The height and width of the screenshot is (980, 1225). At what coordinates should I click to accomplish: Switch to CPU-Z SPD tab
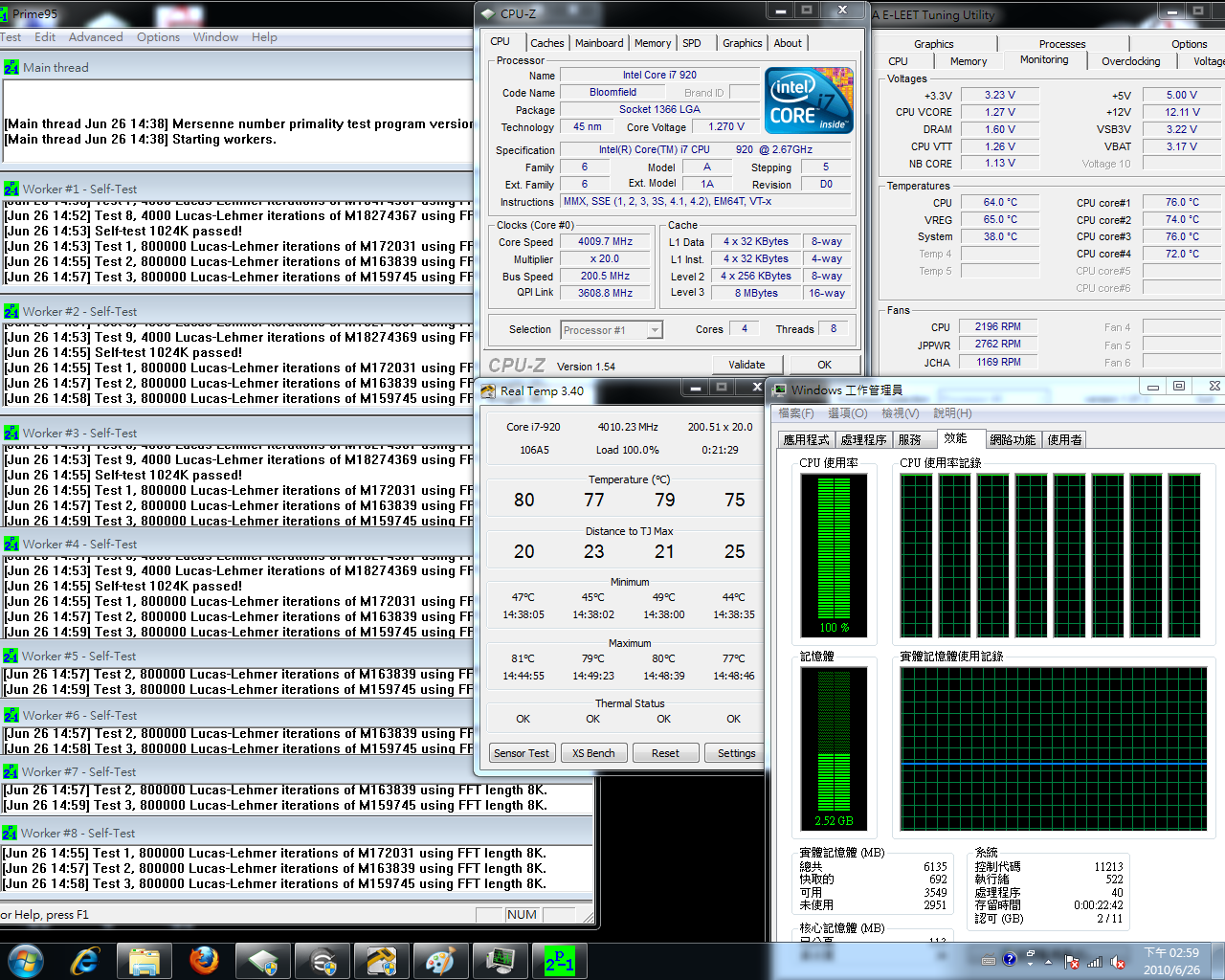(x=692, y=43)
